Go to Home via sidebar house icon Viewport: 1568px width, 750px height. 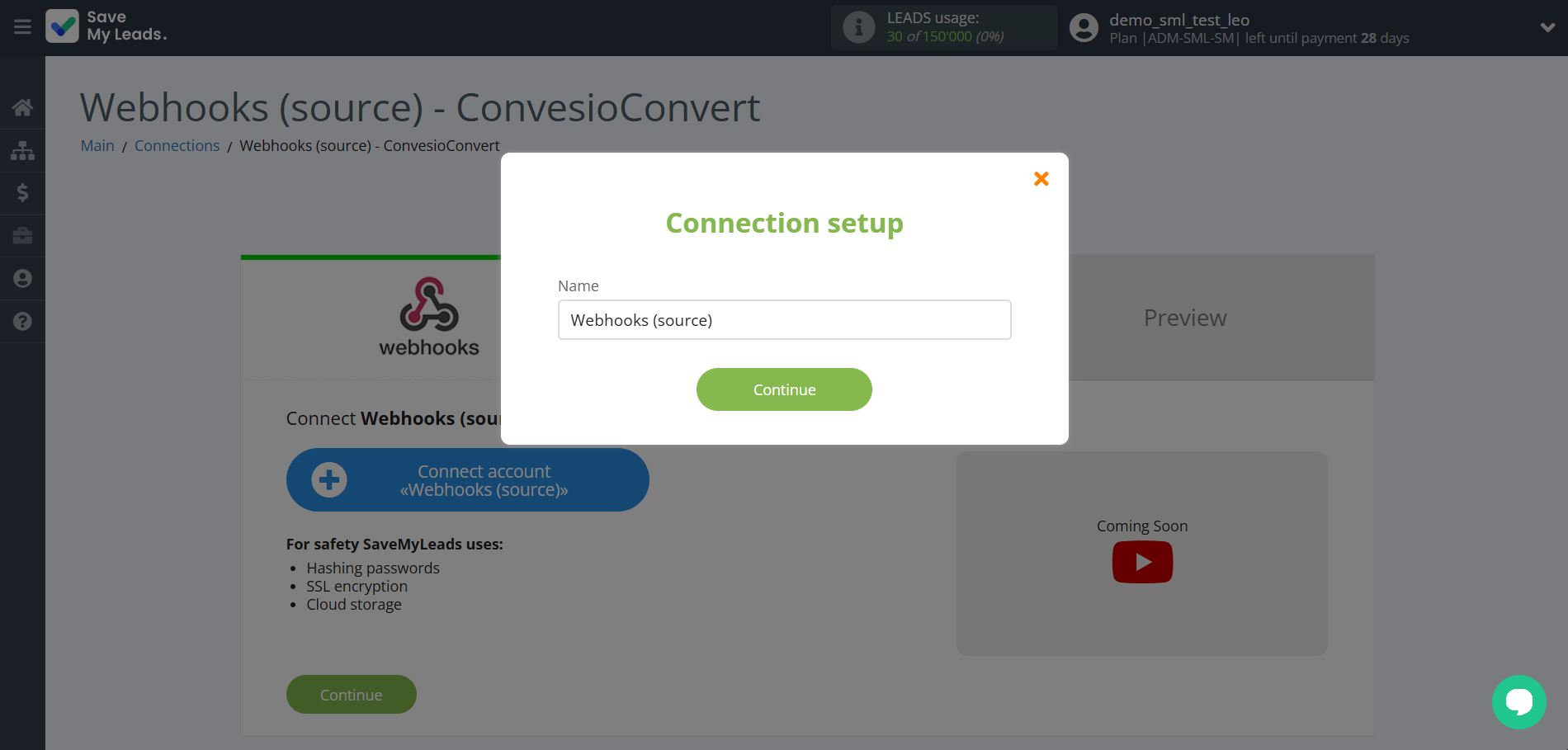(x=22, y=107)
